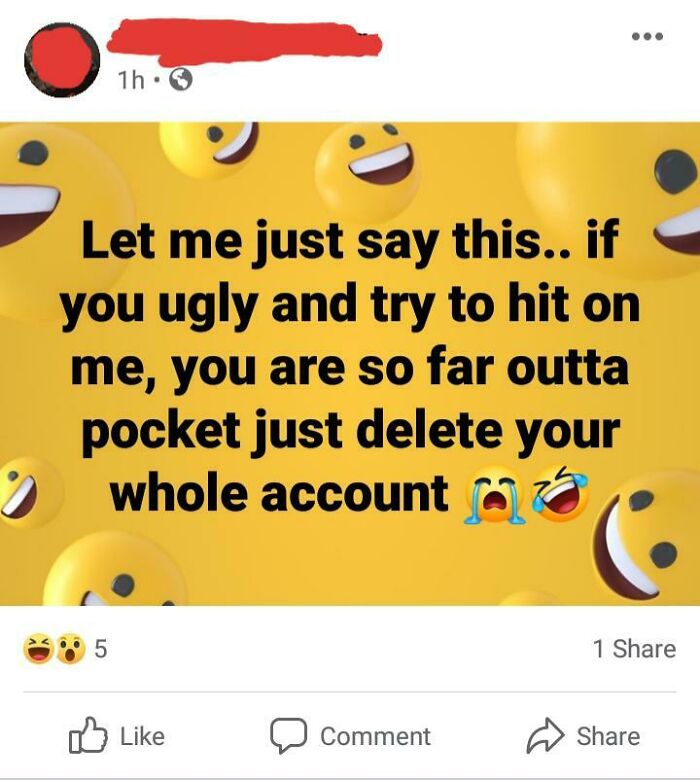Click the word 'account' in the post
700x780 pixels.
click(355, 493)
